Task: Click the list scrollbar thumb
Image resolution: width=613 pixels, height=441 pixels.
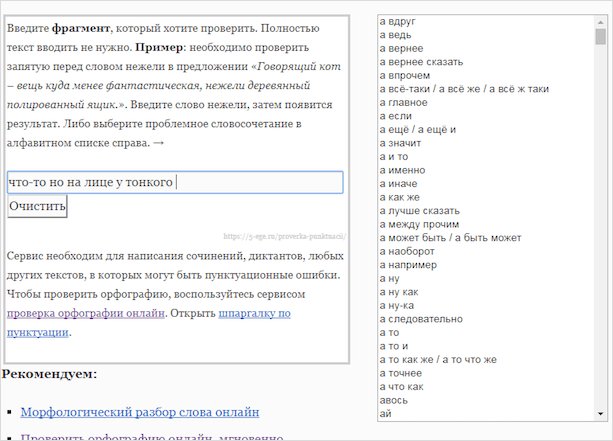Action: click(x=601, y=37)
